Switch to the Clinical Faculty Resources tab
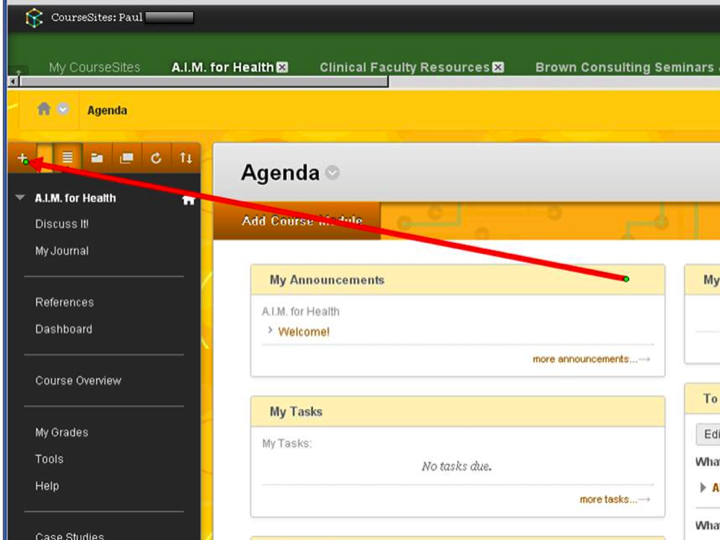Viewport: 720px width, 540px height. click(x=405, y=68)
